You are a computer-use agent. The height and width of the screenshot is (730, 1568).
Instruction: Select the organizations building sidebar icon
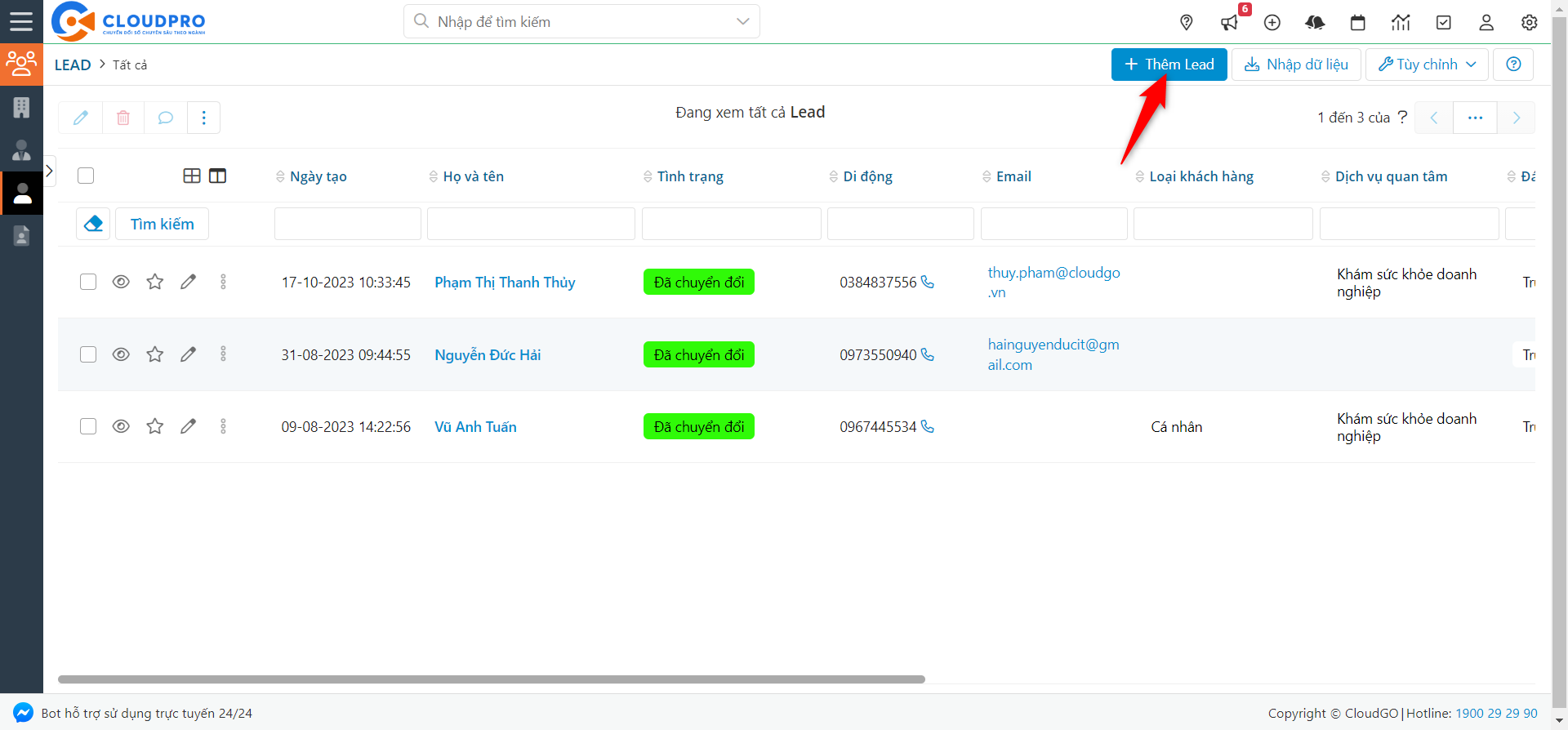[x=21, y=108]
